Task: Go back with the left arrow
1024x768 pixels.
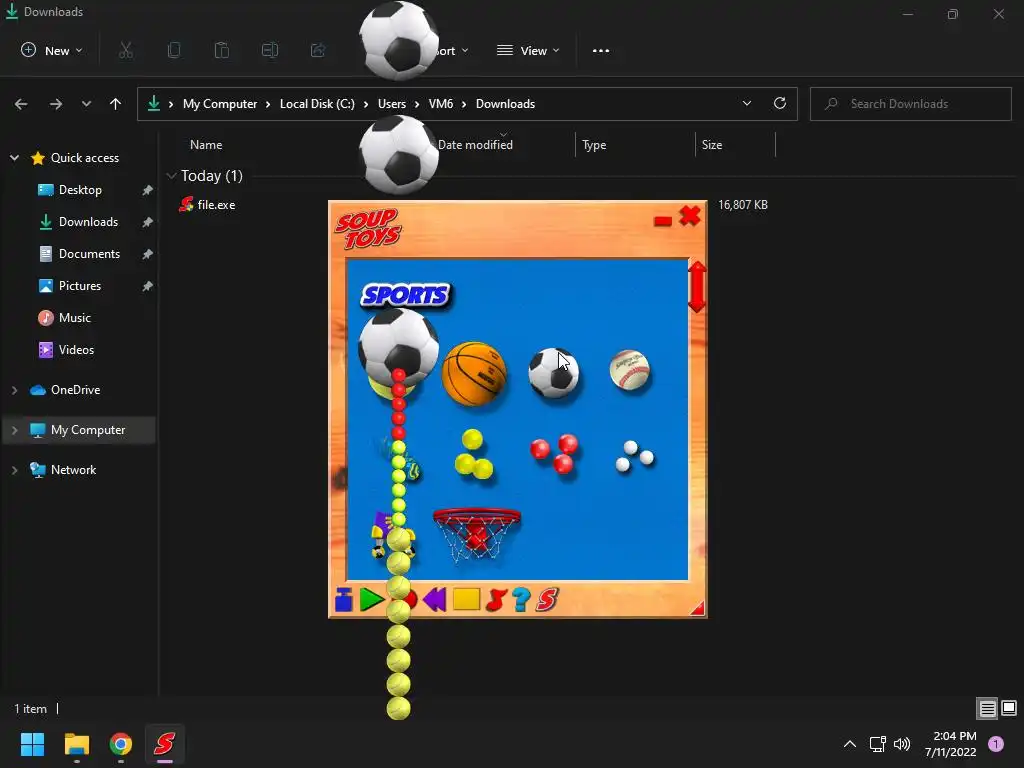Action: [21, 104]
